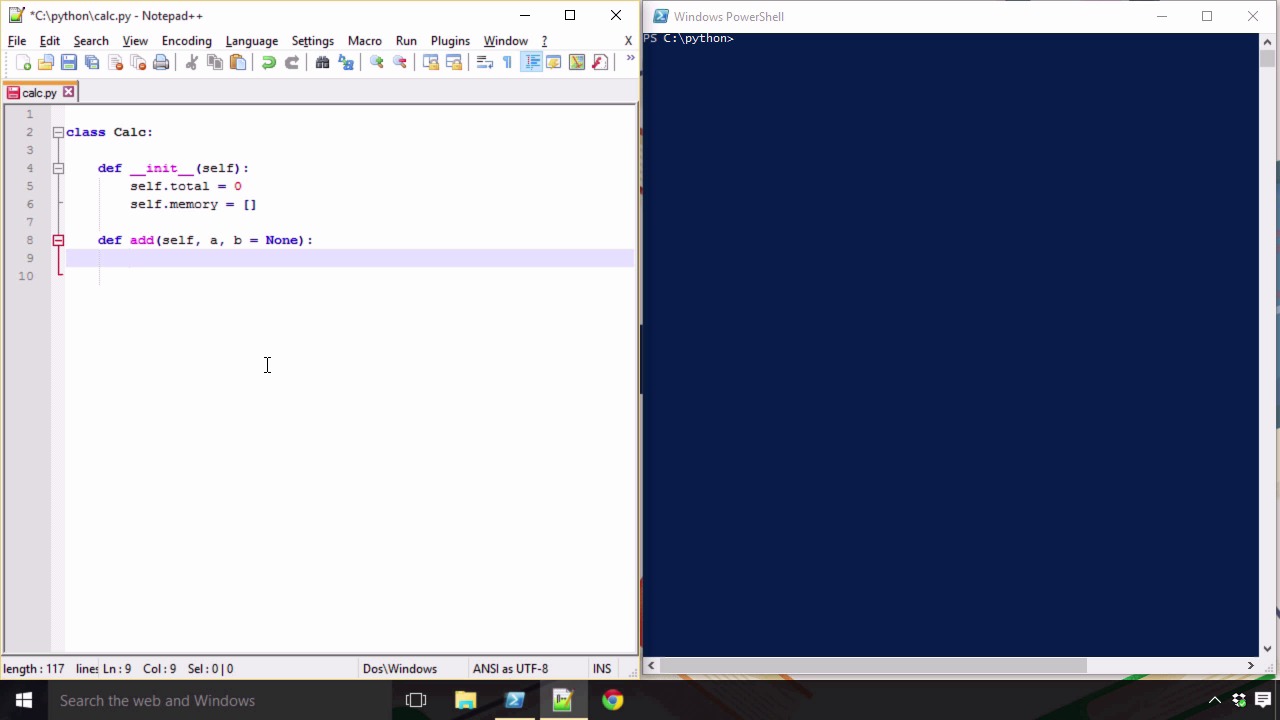Undo last edit with green arrow

coord(269,62)
